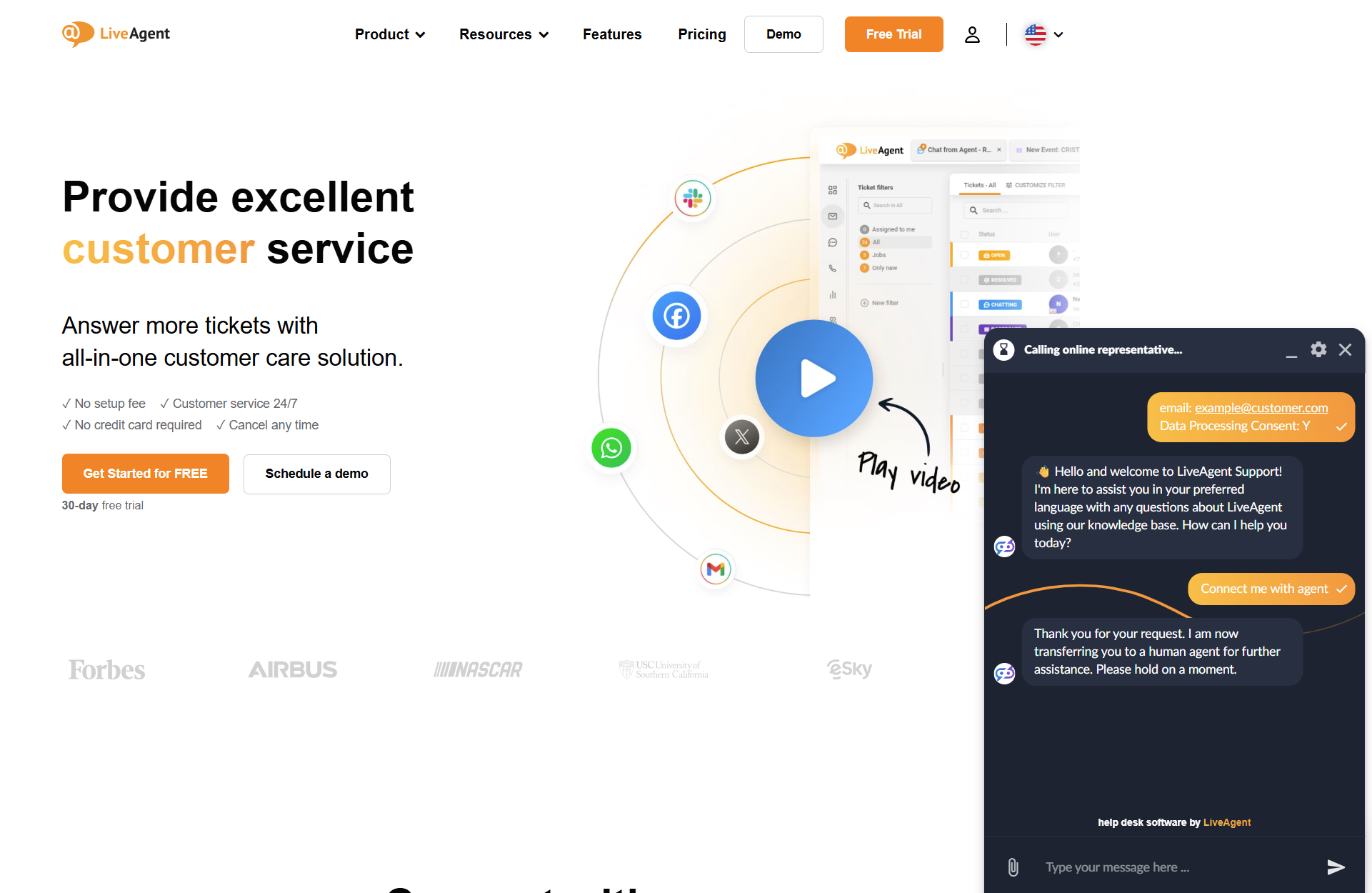Send the chat message with the arrow icon
The height and width of the screenshot is (893, 1372).
click(1335, 867)
